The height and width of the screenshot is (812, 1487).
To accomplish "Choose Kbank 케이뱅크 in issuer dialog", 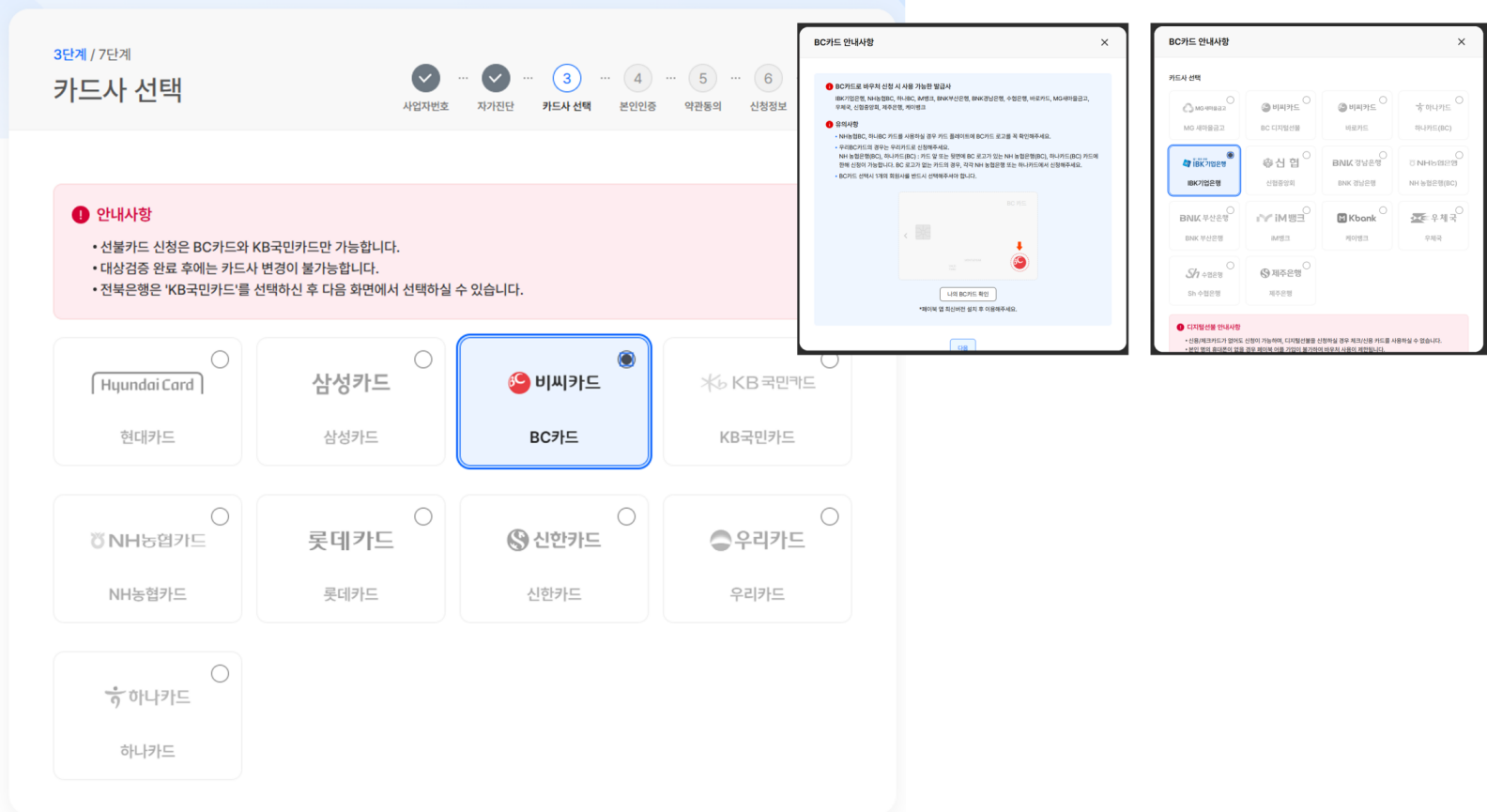I will [x=1357, y=226].
